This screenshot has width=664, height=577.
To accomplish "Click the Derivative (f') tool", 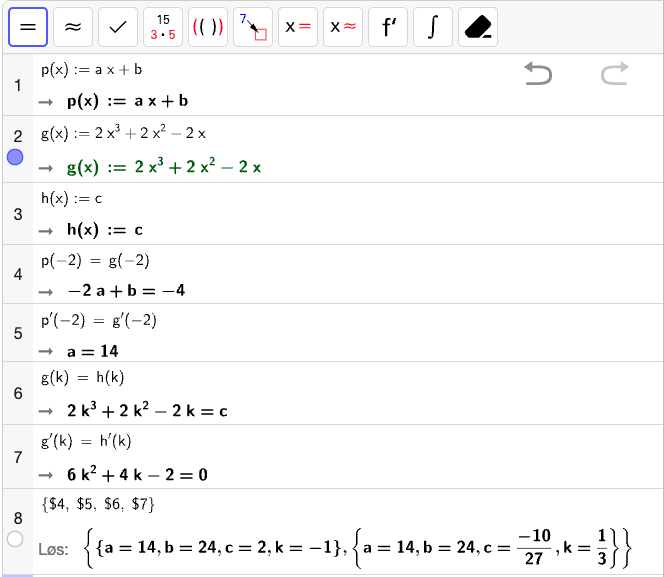I will tap(388, 27).
